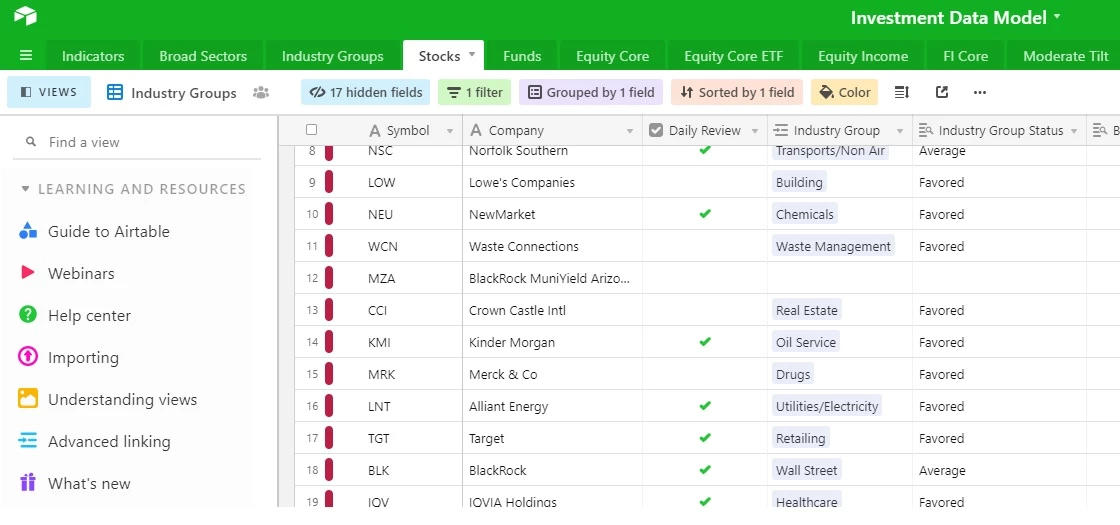Viewport: 1120px width, 525px height.
Task: Switch to the Broad Sectors tab
Action: [x=203, y=56]
